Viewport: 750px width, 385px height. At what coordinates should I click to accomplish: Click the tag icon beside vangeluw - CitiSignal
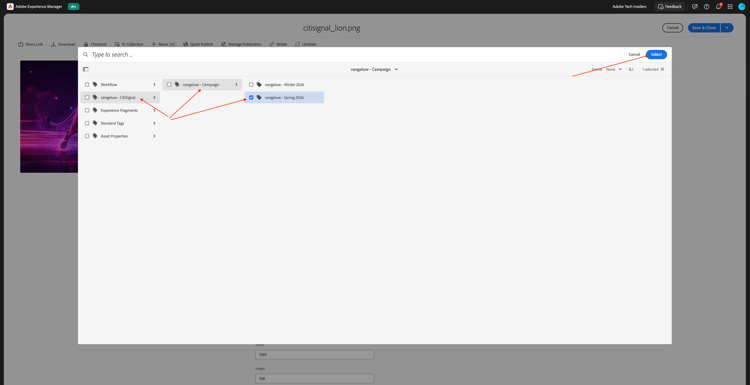click(x=95, y=98)
